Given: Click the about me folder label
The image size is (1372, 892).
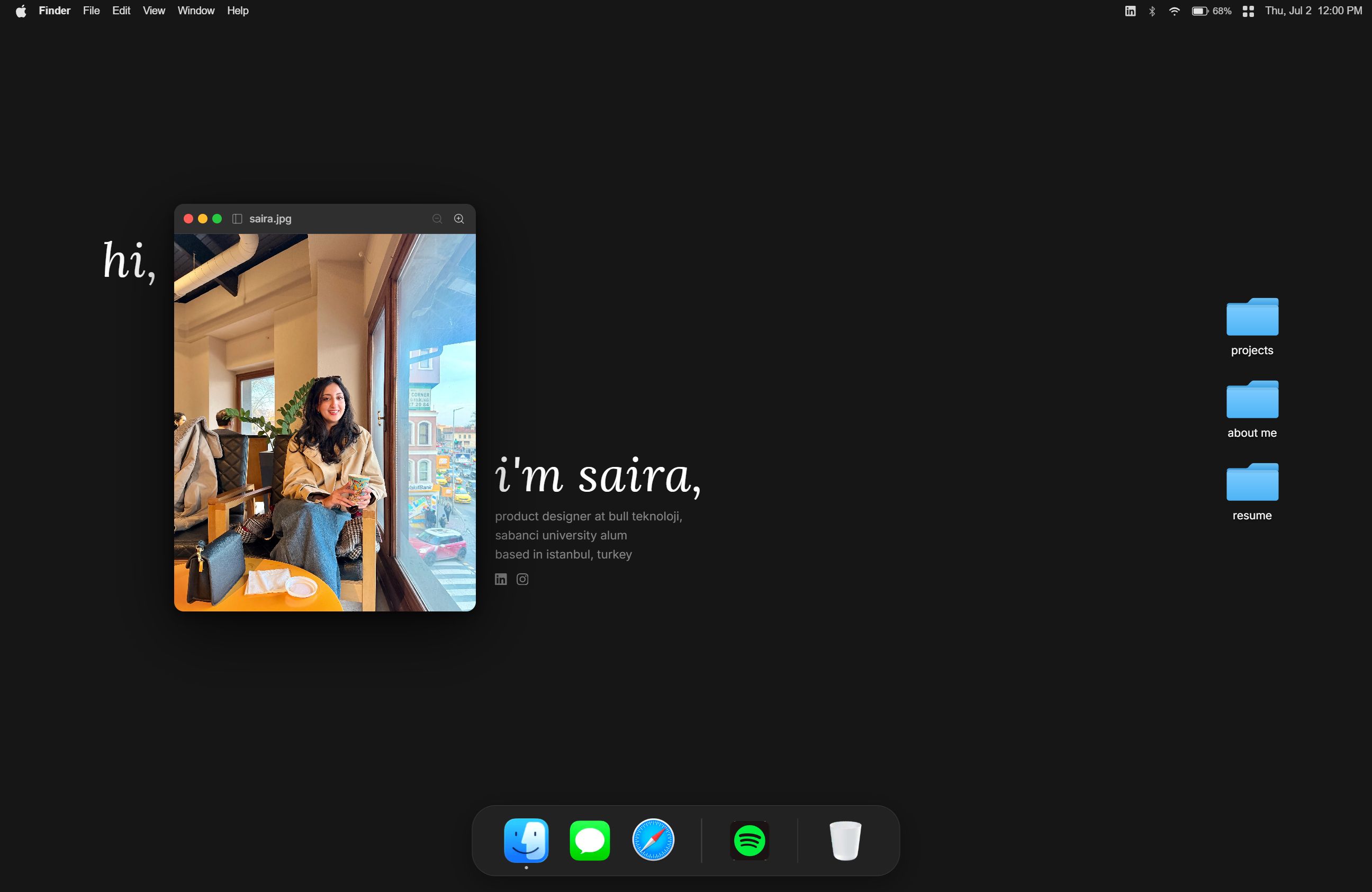Looking at the screenshot, I should pos(1252,433).
